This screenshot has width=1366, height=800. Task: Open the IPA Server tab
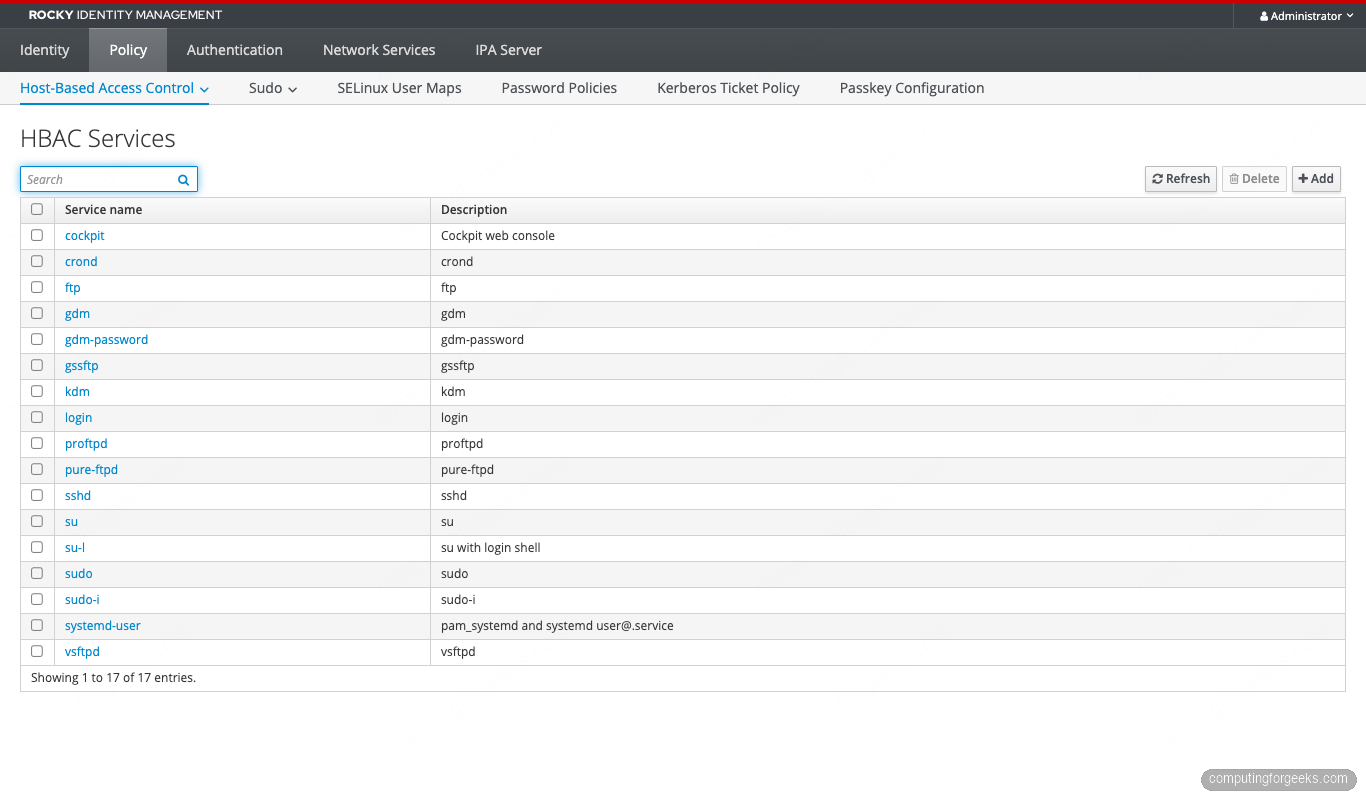coord(509,50)
